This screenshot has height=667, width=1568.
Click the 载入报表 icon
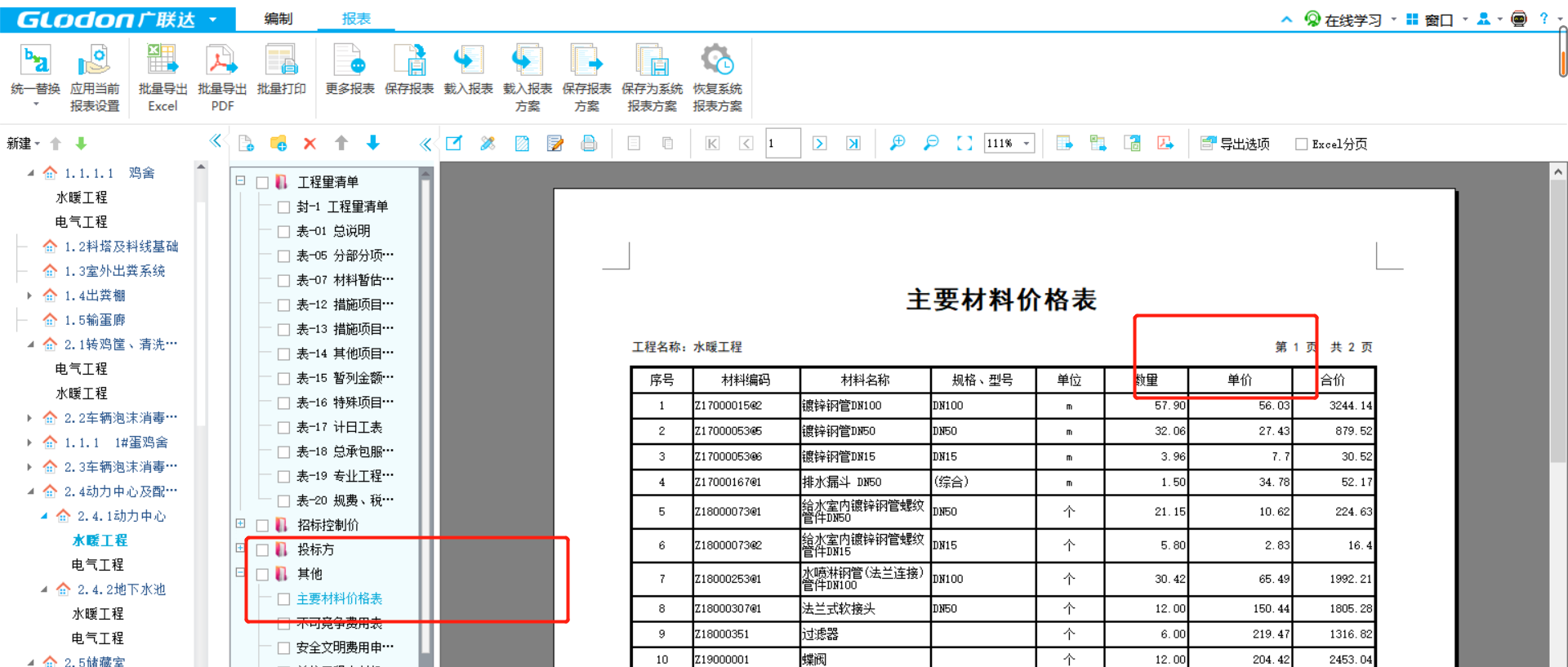click(468, 60)
